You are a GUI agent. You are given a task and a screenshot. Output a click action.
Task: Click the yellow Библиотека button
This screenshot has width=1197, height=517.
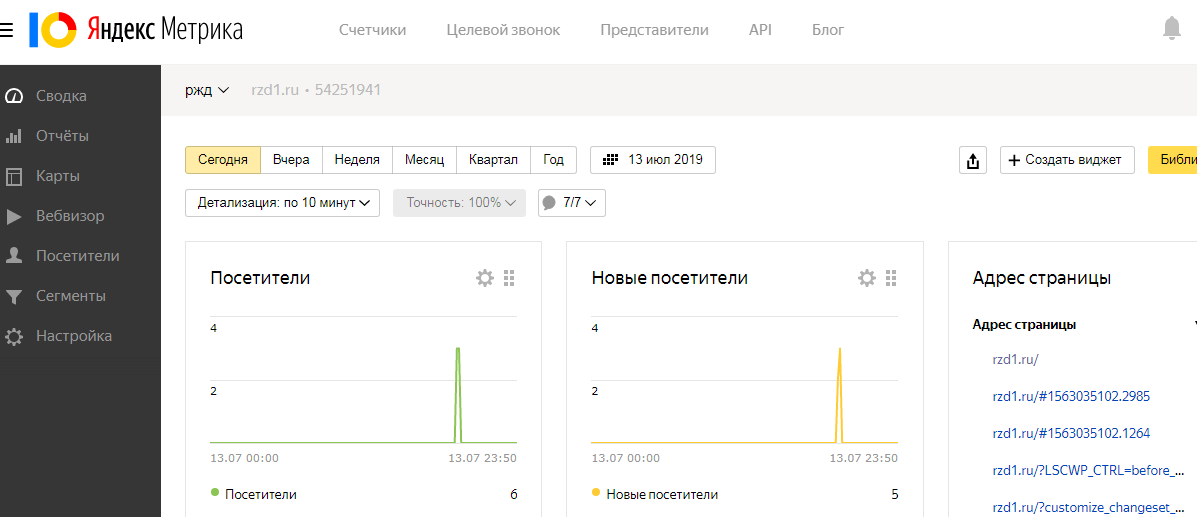(x=1173, y=160)
